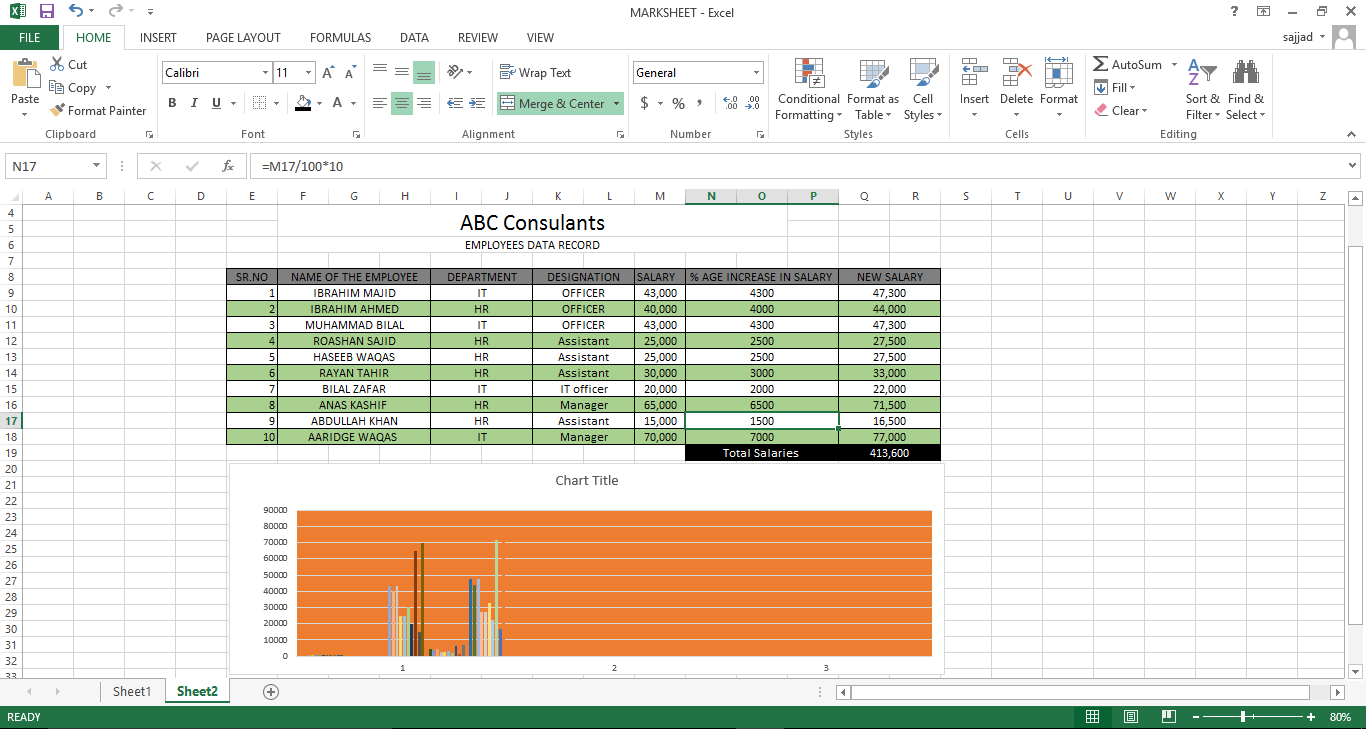Switch to the Sheet1 tab
This screenshot has height=729, width=1366.
click(131, 691)
